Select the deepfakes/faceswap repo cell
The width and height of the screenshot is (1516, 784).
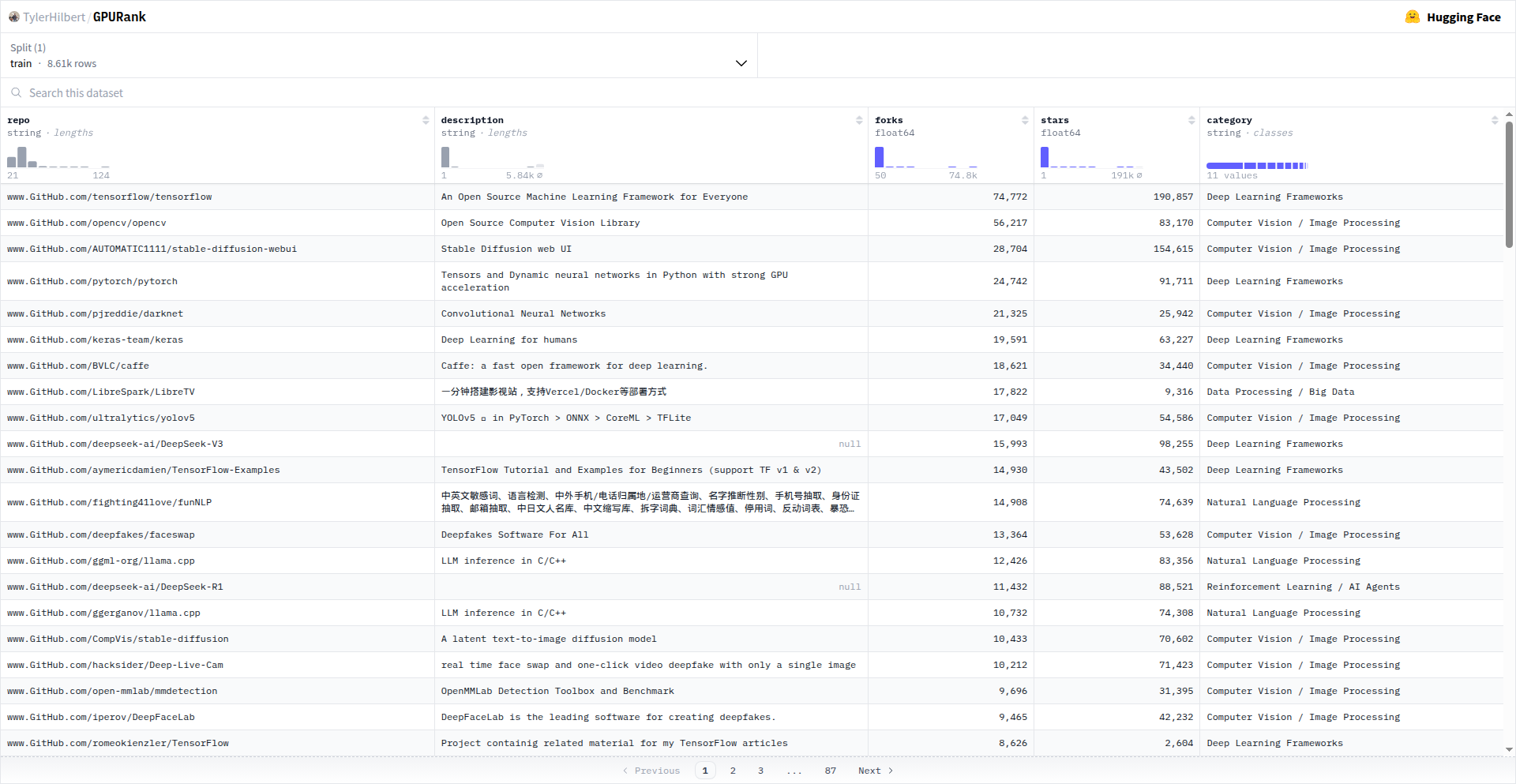click(x=217, y=535)
